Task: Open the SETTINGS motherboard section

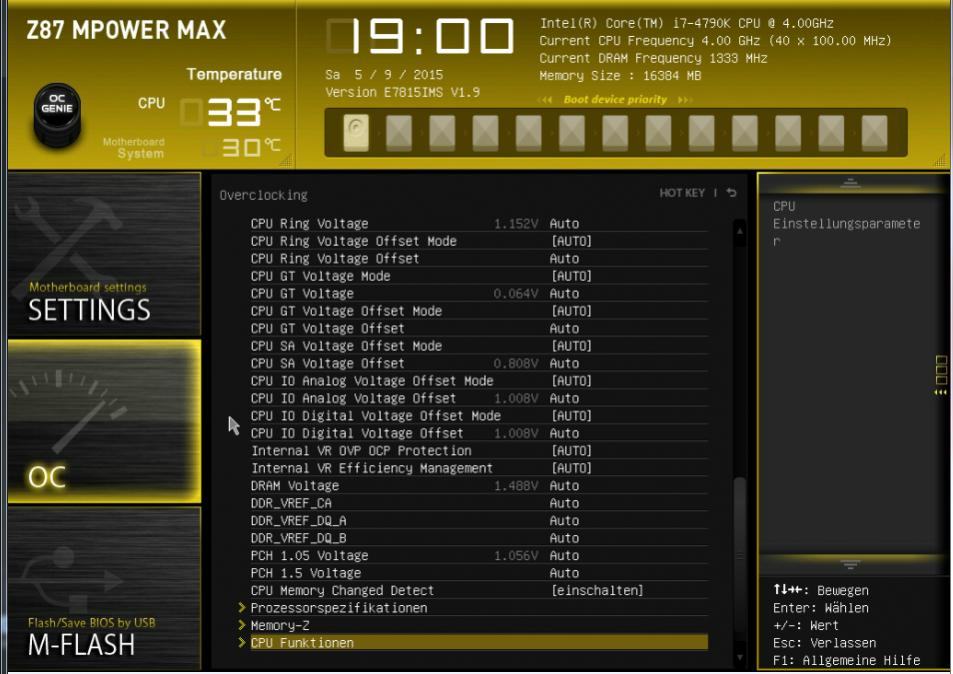Action: [105, 254]
